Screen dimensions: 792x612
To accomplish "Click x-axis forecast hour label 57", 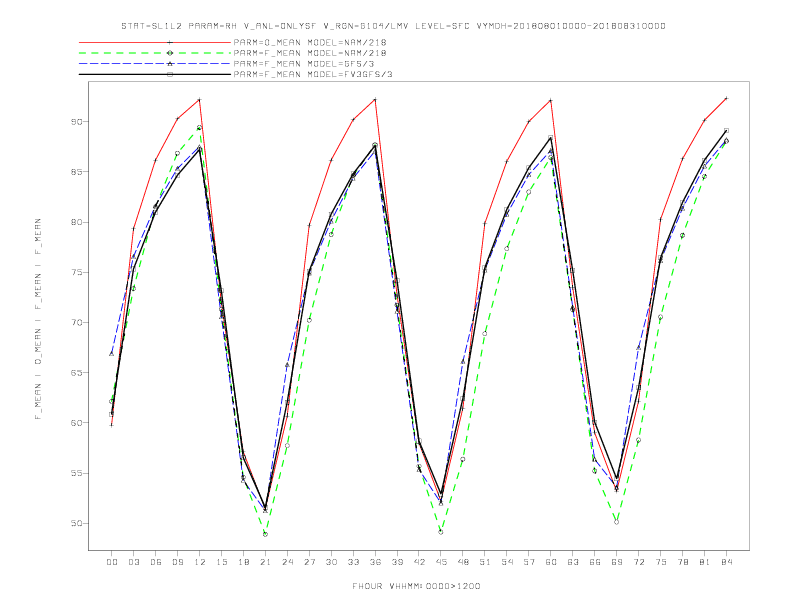I will tap(529, 562).
